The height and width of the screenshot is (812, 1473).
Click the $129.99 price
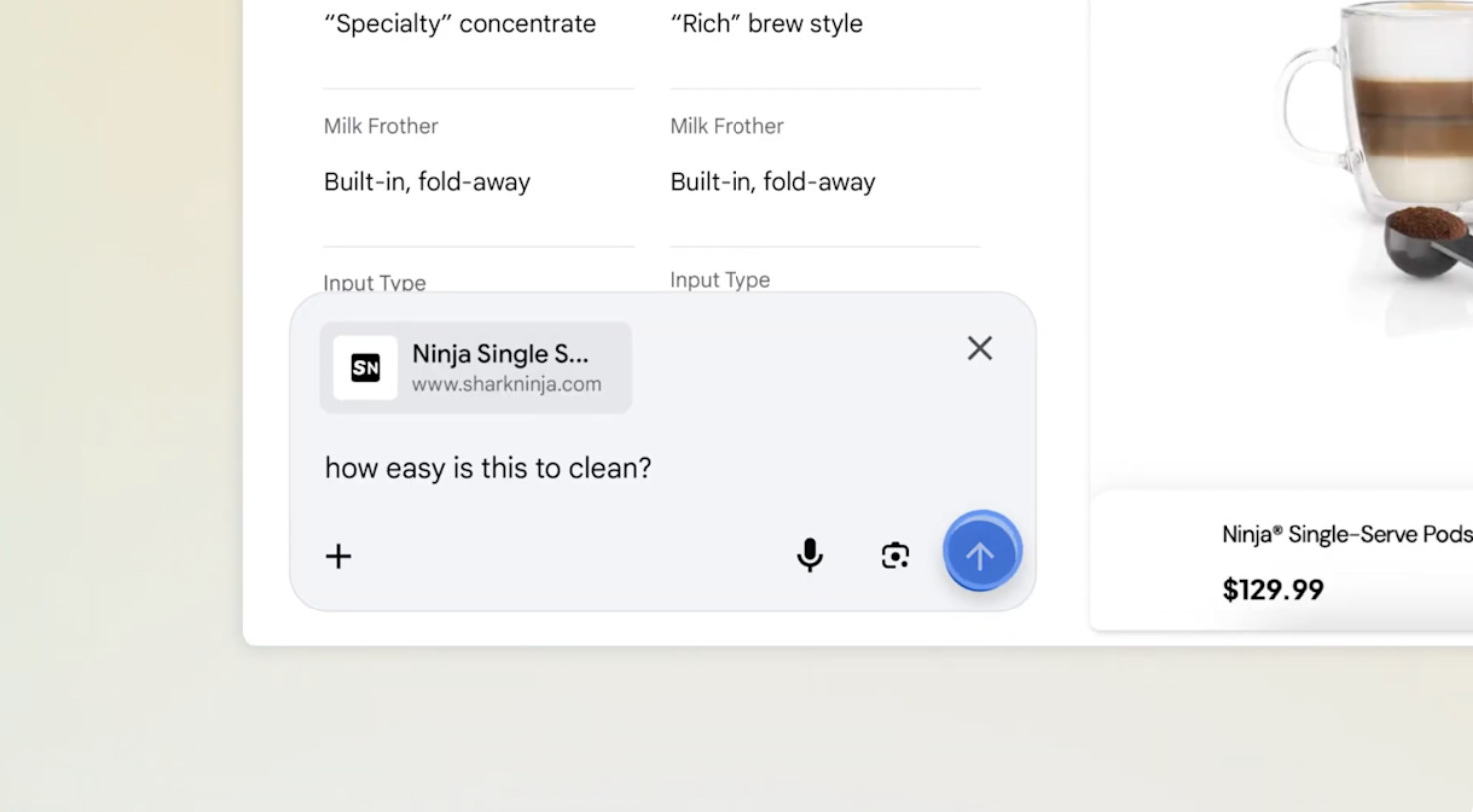click(1272, 590)
